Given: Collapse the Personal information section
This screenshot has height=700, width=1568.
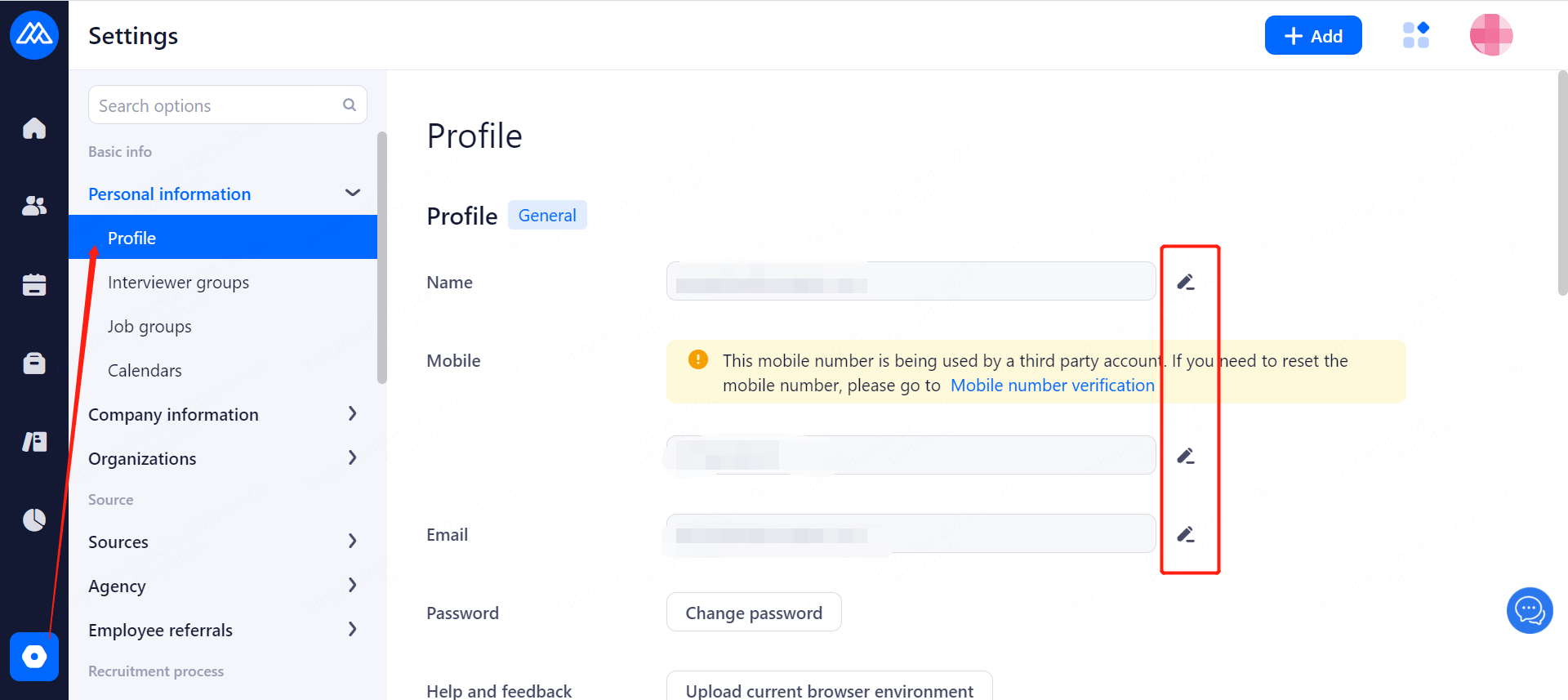Looking at the screenshot, I should pos(353,194).
